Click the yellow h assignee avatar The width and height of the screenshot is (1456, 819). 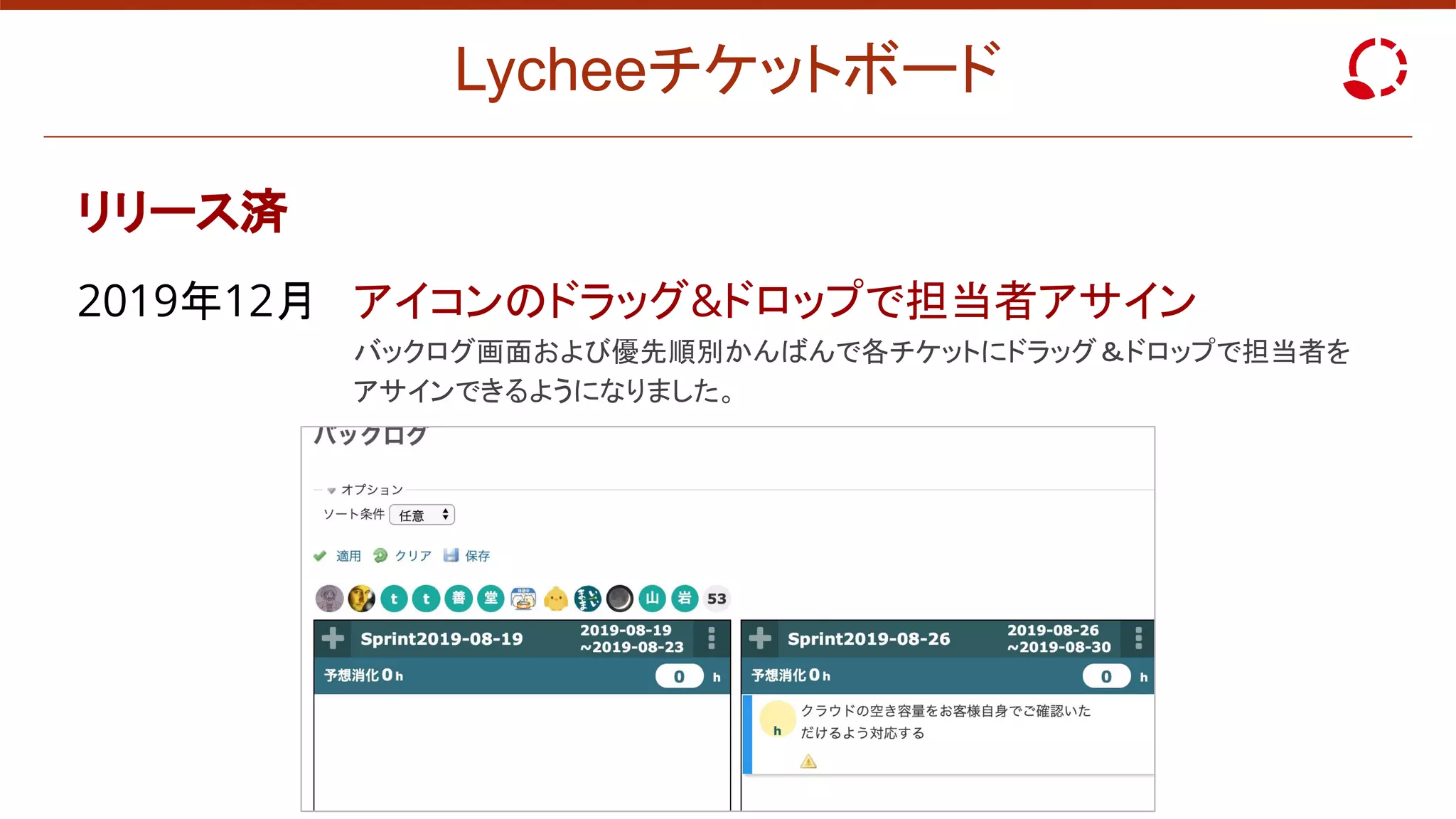[777, 719]
